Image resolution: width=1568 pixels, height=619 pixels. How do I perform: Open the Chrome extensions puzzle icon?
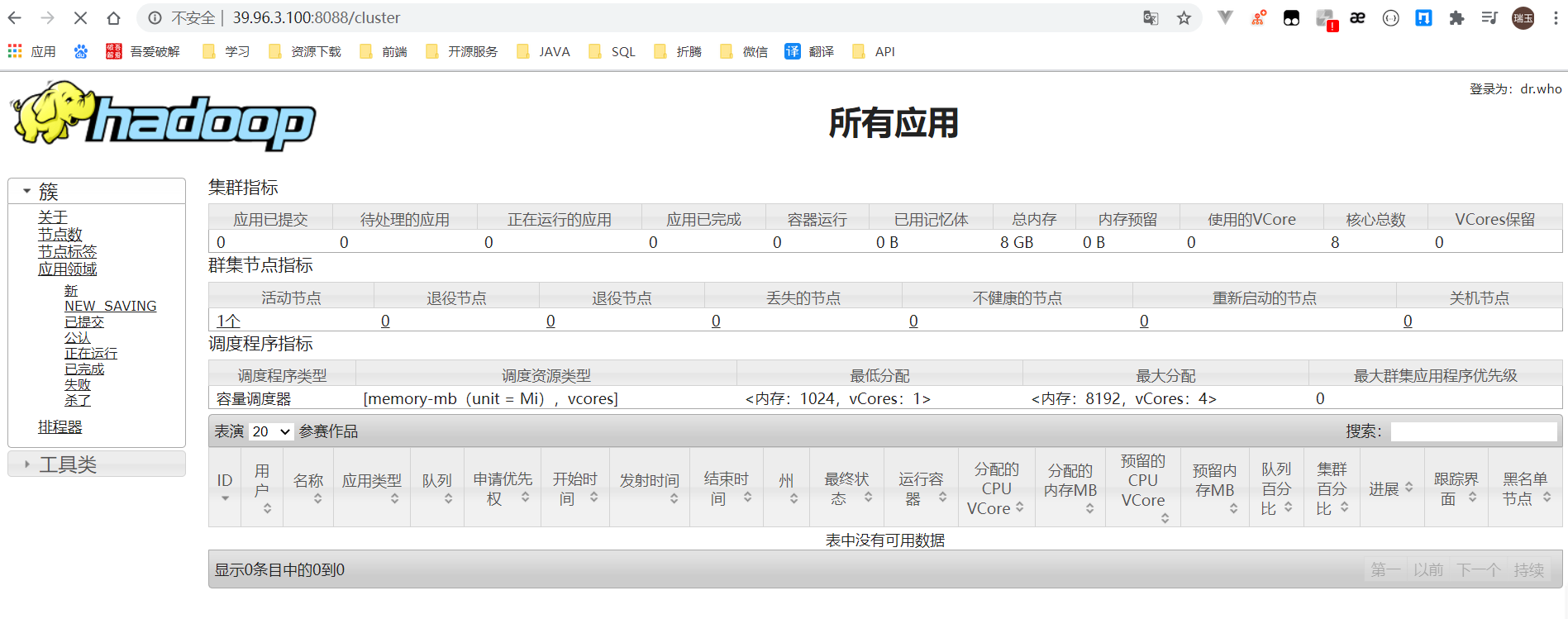1456,18
